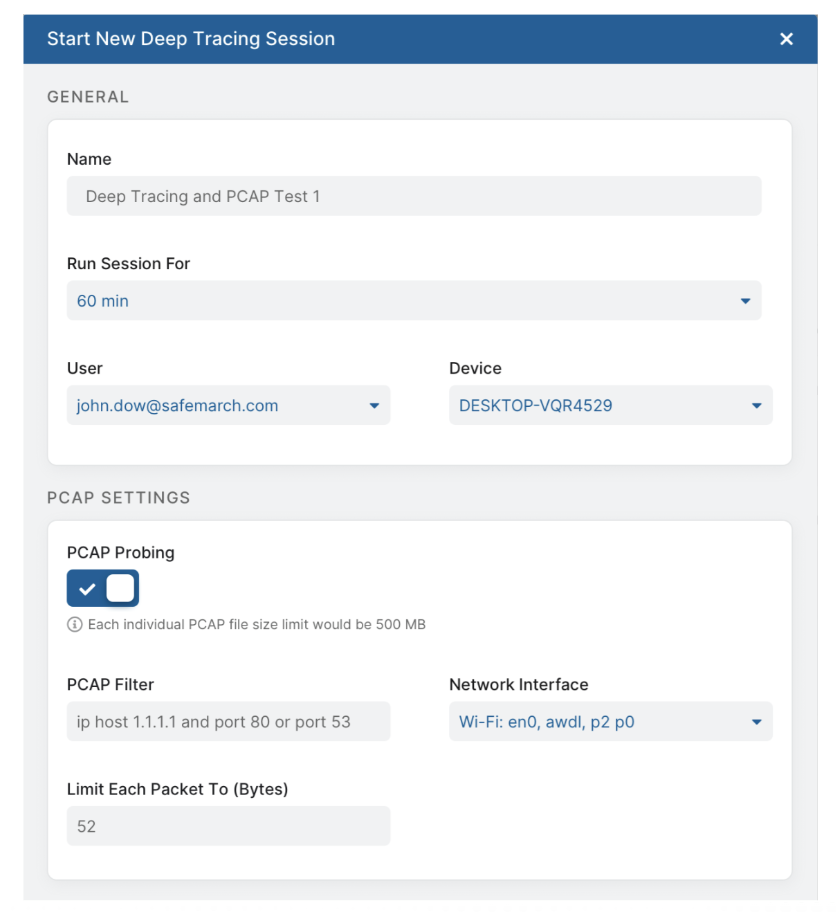Open the Device dropdown showing DESKTOP-VQR4529
Image resolution: width=836 pixels, height=912 pixels.
point(610,406)
